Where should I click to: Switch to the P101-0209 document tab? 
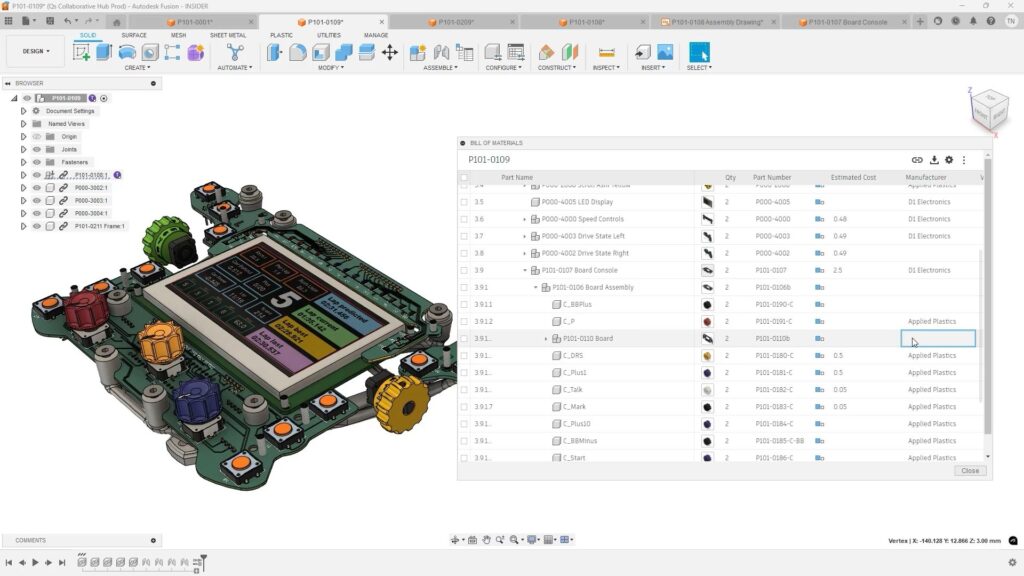[x=456, y=21]
